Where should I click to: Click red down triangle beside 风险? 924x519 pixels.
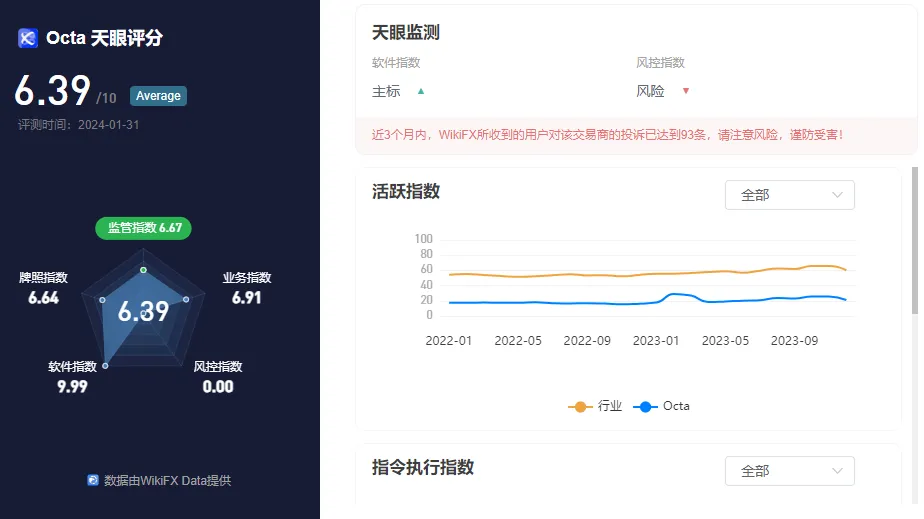(x=685, y=91)
